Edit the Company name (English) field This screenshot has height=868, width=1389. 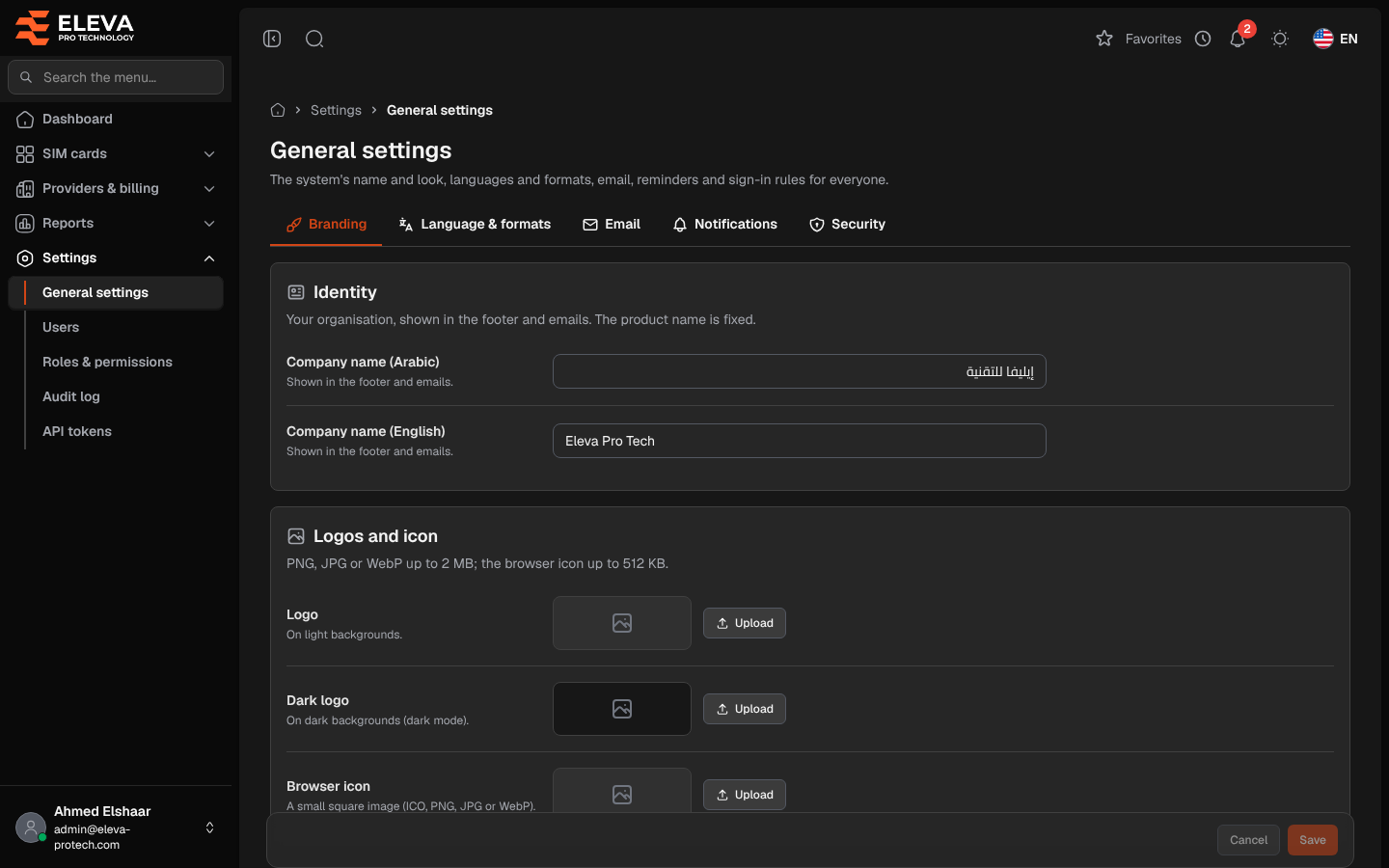[x=800, y=441]
